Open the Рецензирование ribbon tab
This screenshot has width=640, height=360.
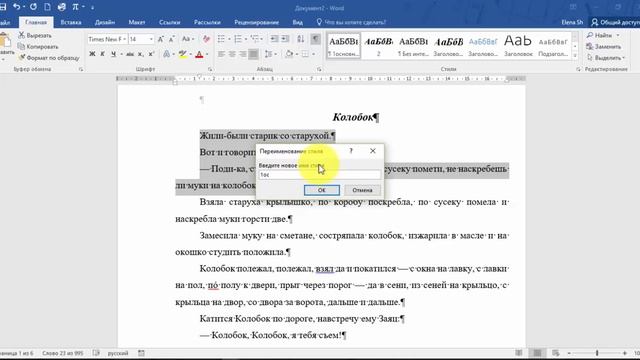point(257,22)
